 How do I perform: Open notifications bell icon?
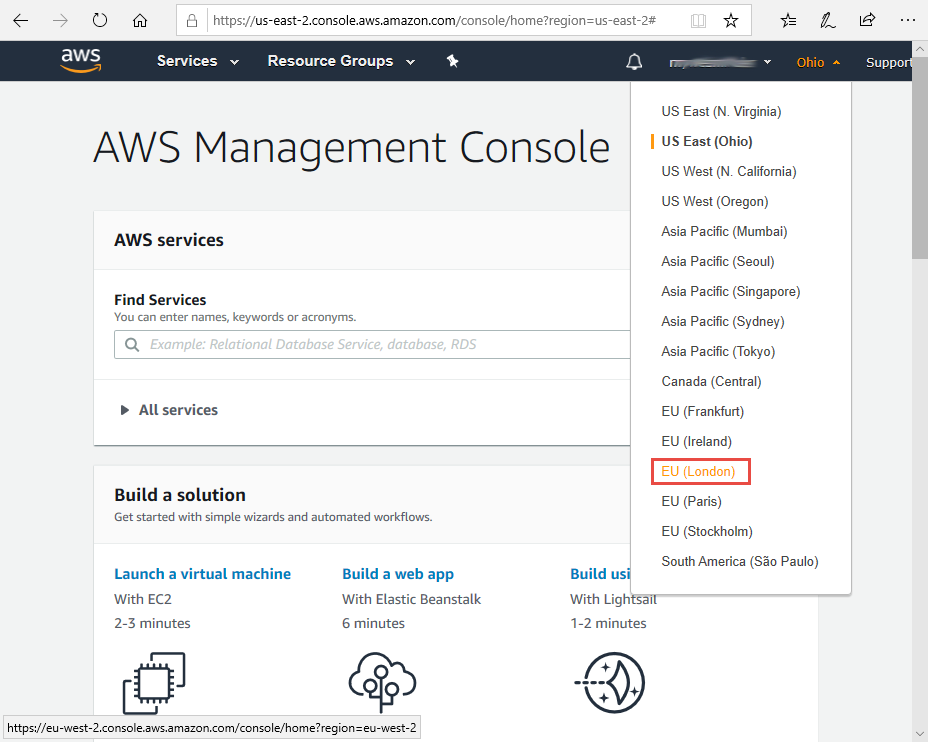pos(634,62)
